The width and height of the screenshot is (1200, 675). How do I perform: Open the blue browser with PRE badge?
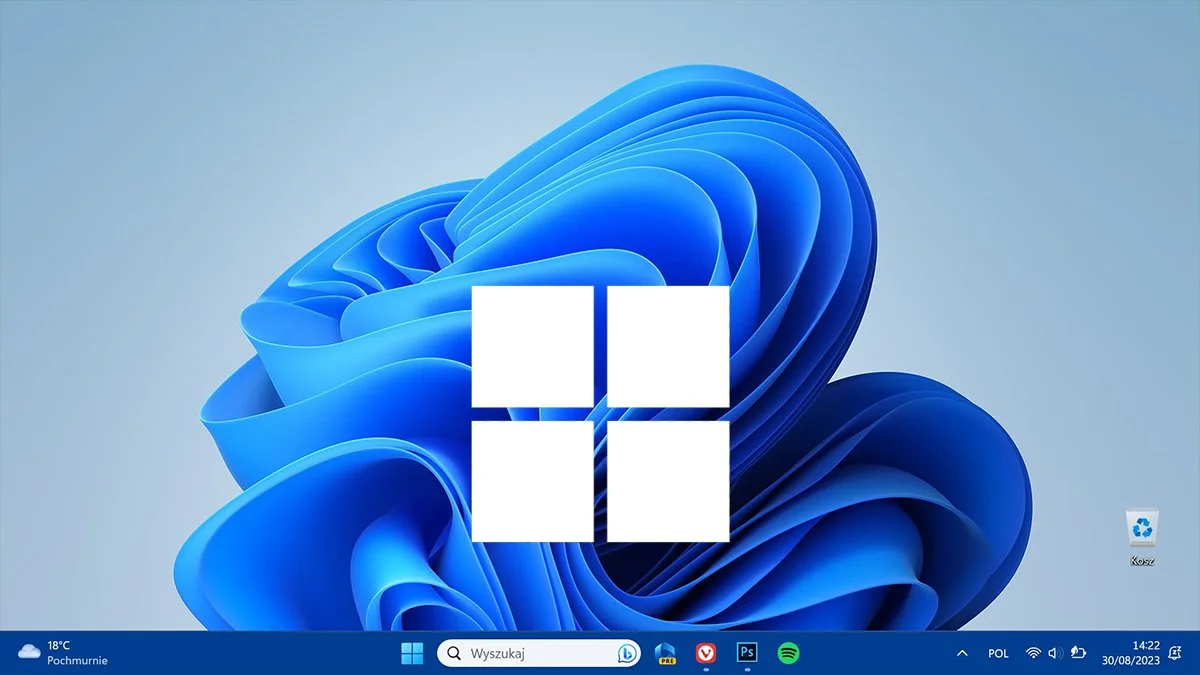coord(664,653)
